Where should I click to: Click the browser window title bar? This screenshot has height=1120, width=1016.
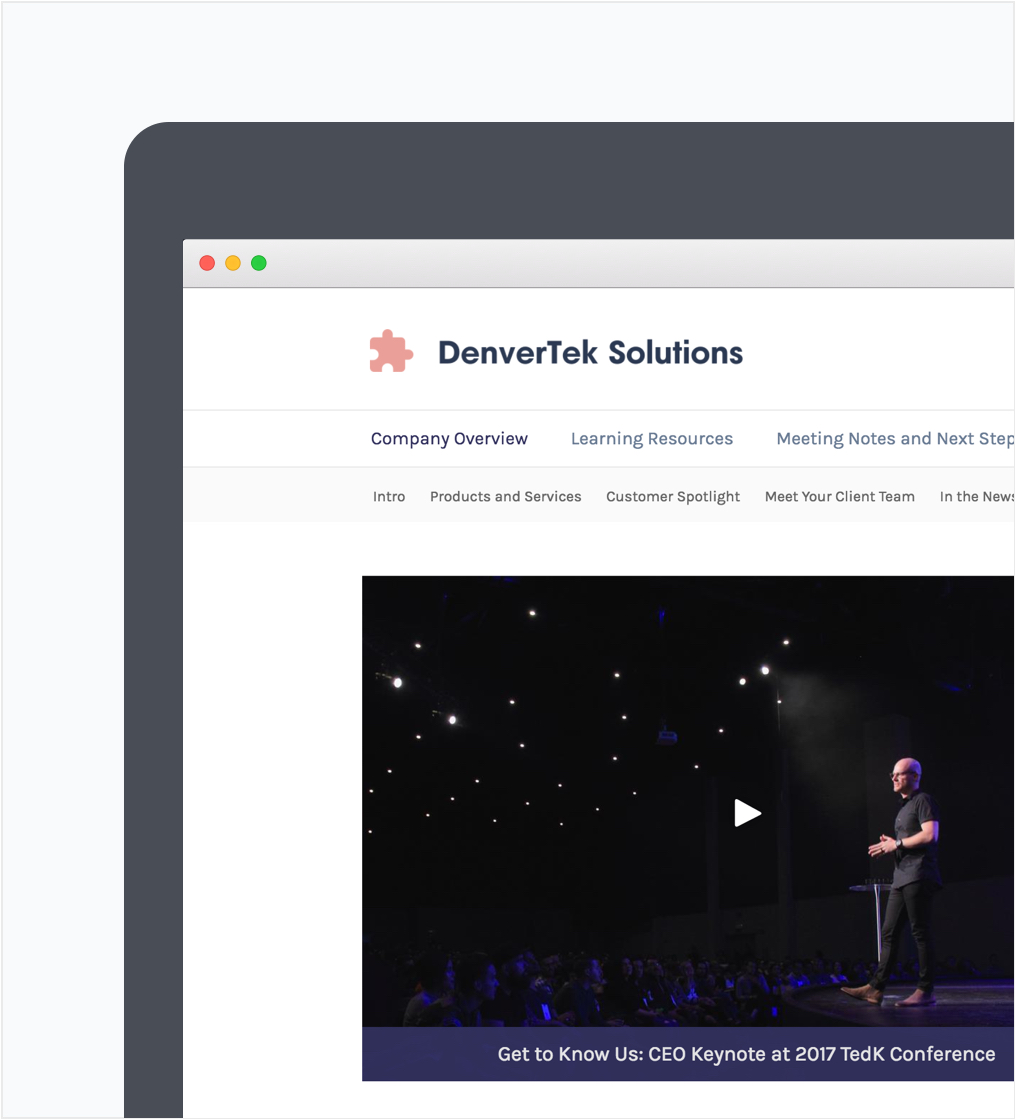click(x=600, y=263)
